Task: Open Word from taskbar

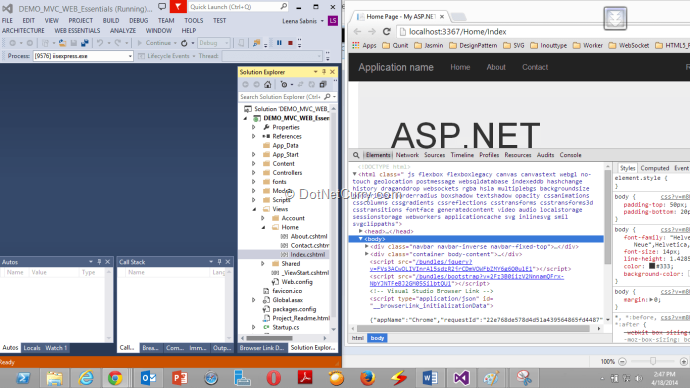Action: (x=430, y=378)
